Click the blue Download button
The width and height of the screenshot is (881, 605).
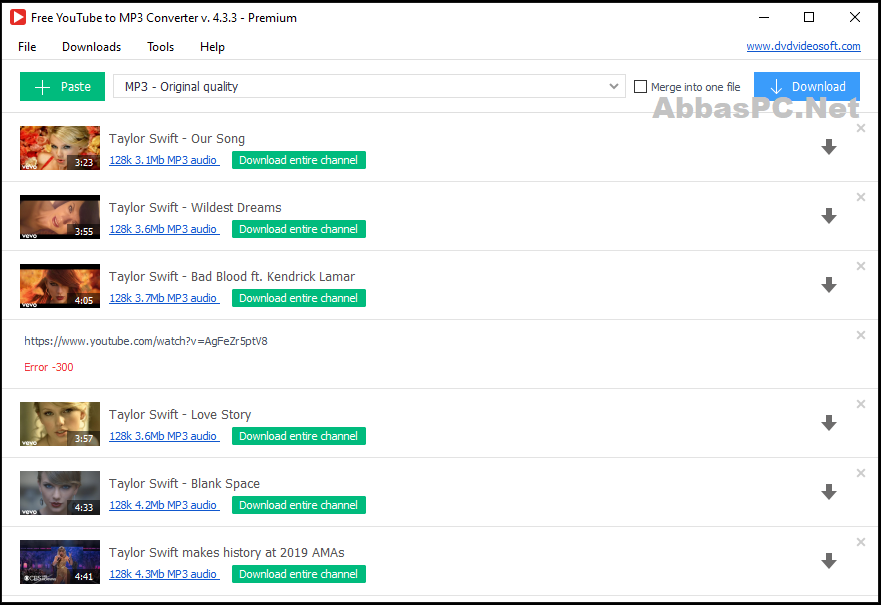click(x=807, y=87)
